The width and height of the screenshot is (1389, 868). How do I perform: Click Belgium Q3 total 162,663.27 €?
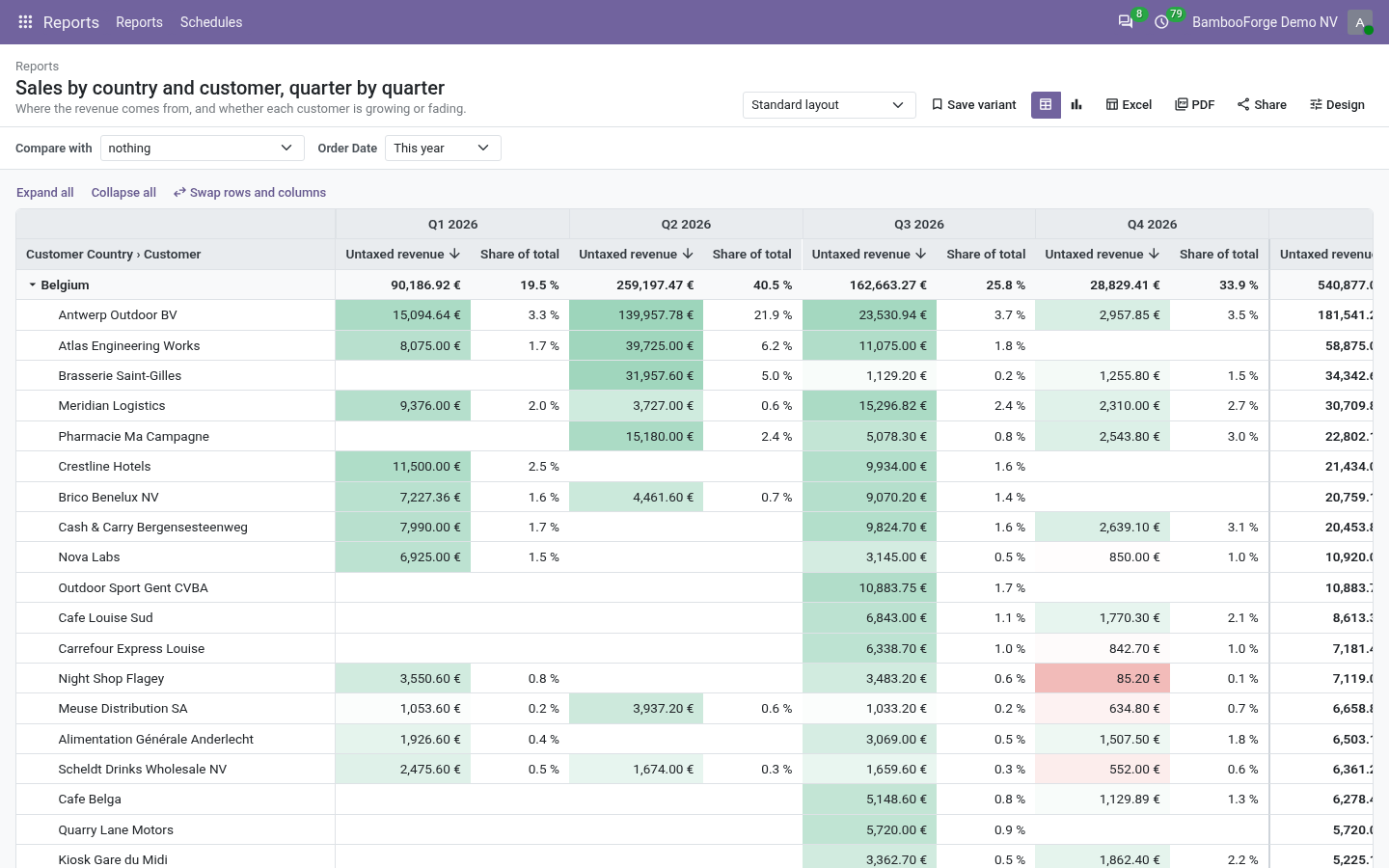click(x=869, y=285)
